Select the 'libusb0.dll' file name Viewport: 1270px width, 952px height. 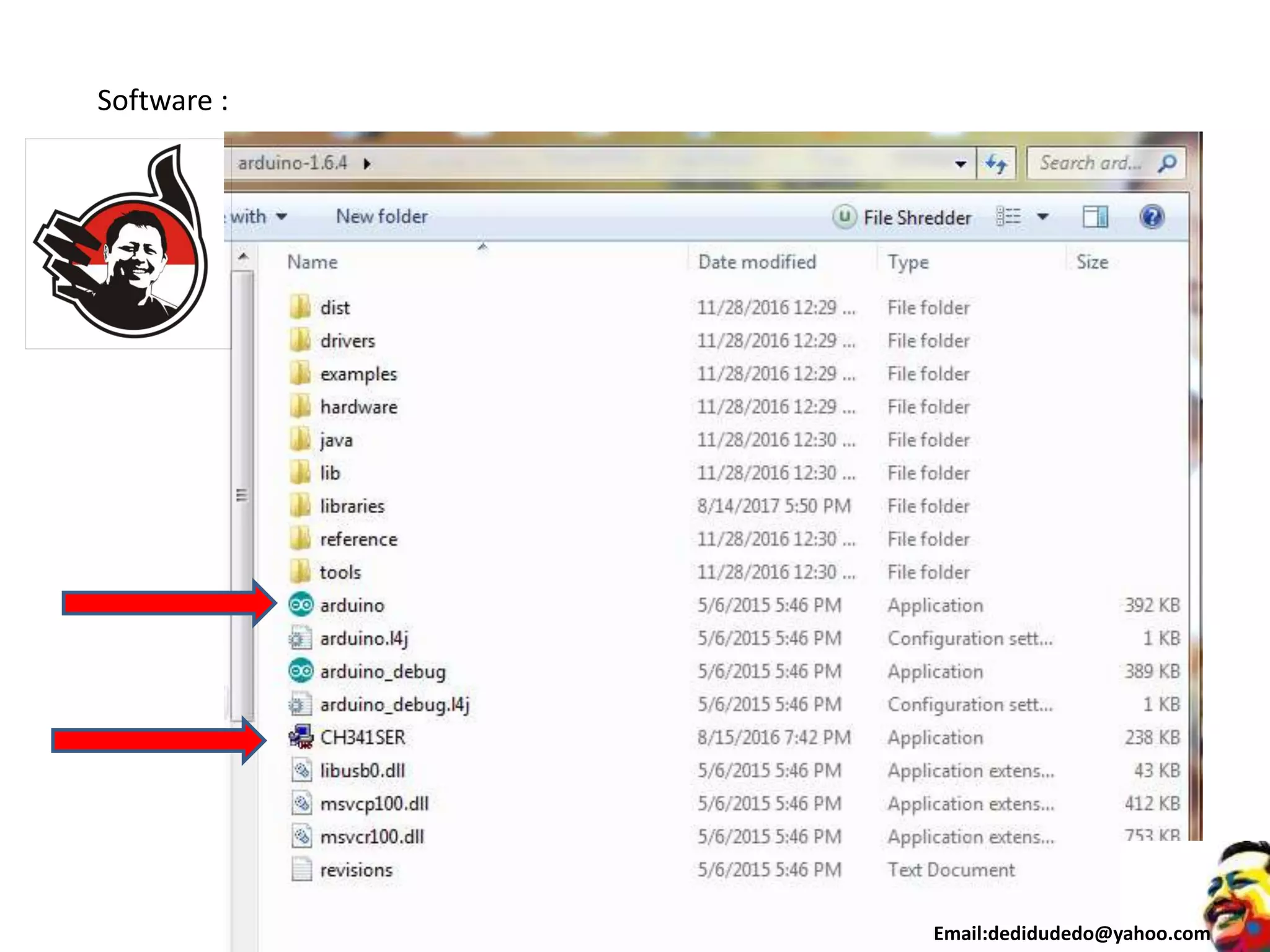(363, 770)
